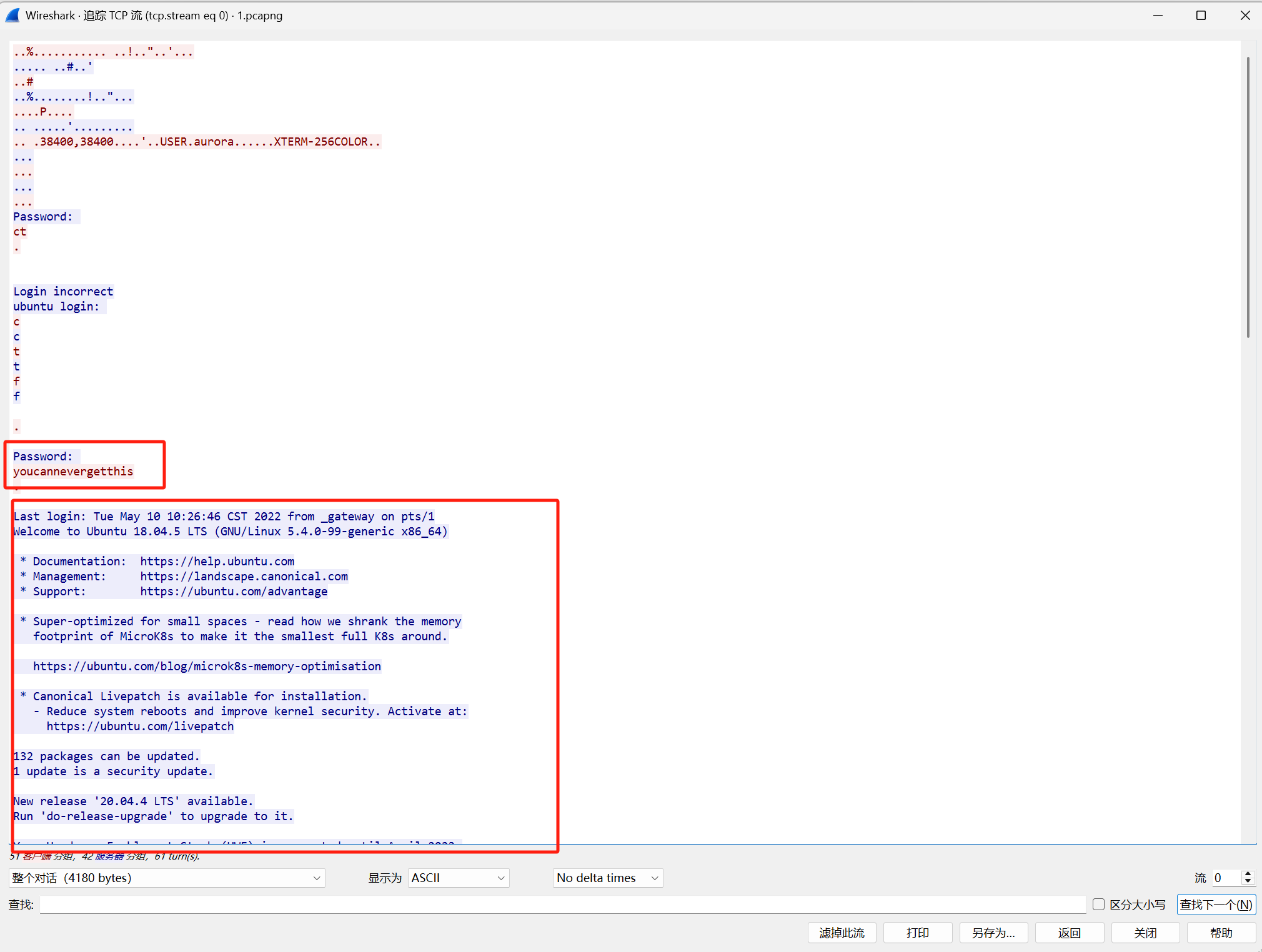The width and height of the screenshot is (1262, 952).
Task: Click the 打印 print button
Action: pyautogui.click(x=918, y=933)
